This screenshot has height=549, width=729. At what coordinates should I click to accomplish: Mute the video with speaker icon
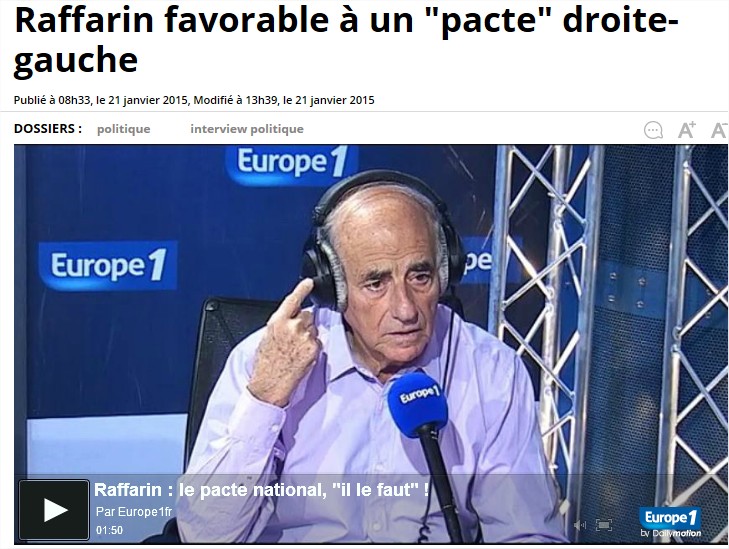(580, 525)
